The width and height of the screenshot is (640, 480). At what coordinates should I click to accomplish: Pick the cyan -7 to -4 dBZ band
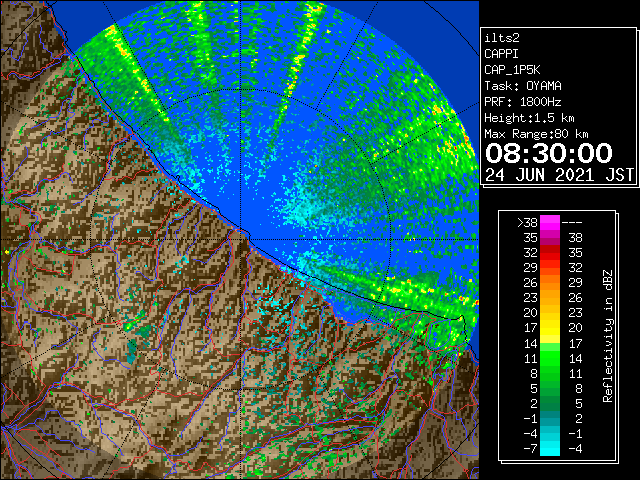(550, 448)
